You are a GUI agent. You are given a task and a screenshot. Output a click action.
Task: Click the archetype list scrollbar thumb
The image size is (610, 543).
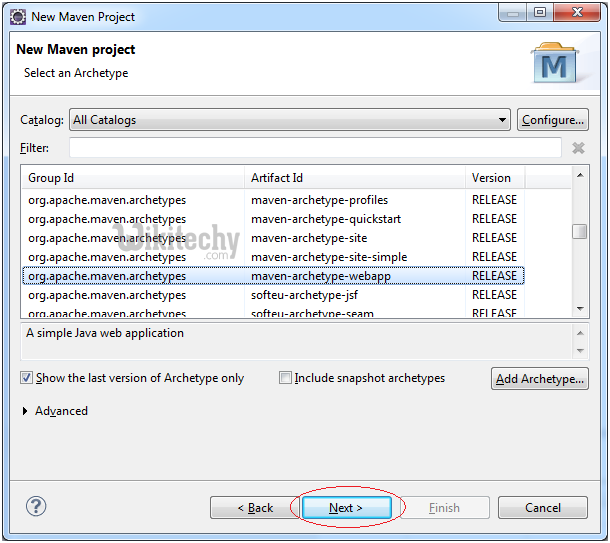580,231
